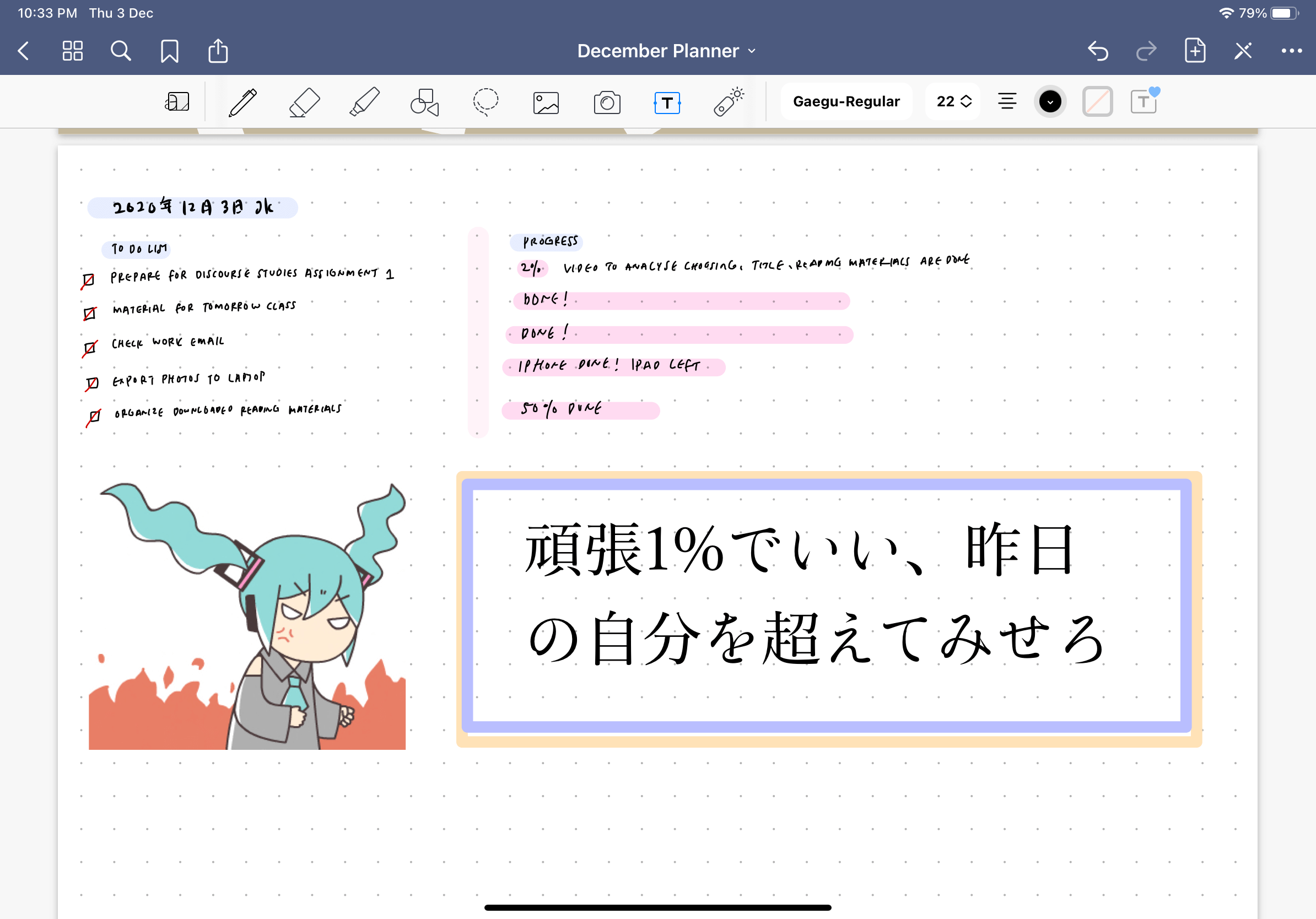Check off the Discourse Studies assignment task

point(89,279)
